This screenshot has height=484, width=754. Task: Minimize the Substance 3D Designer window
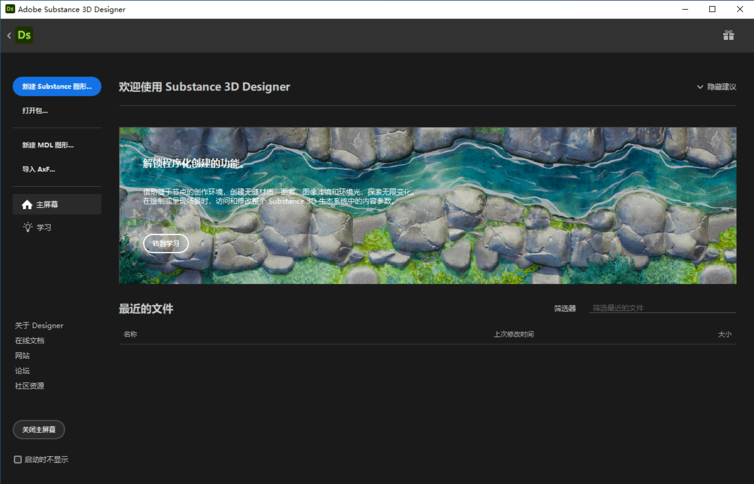[685, 9]
